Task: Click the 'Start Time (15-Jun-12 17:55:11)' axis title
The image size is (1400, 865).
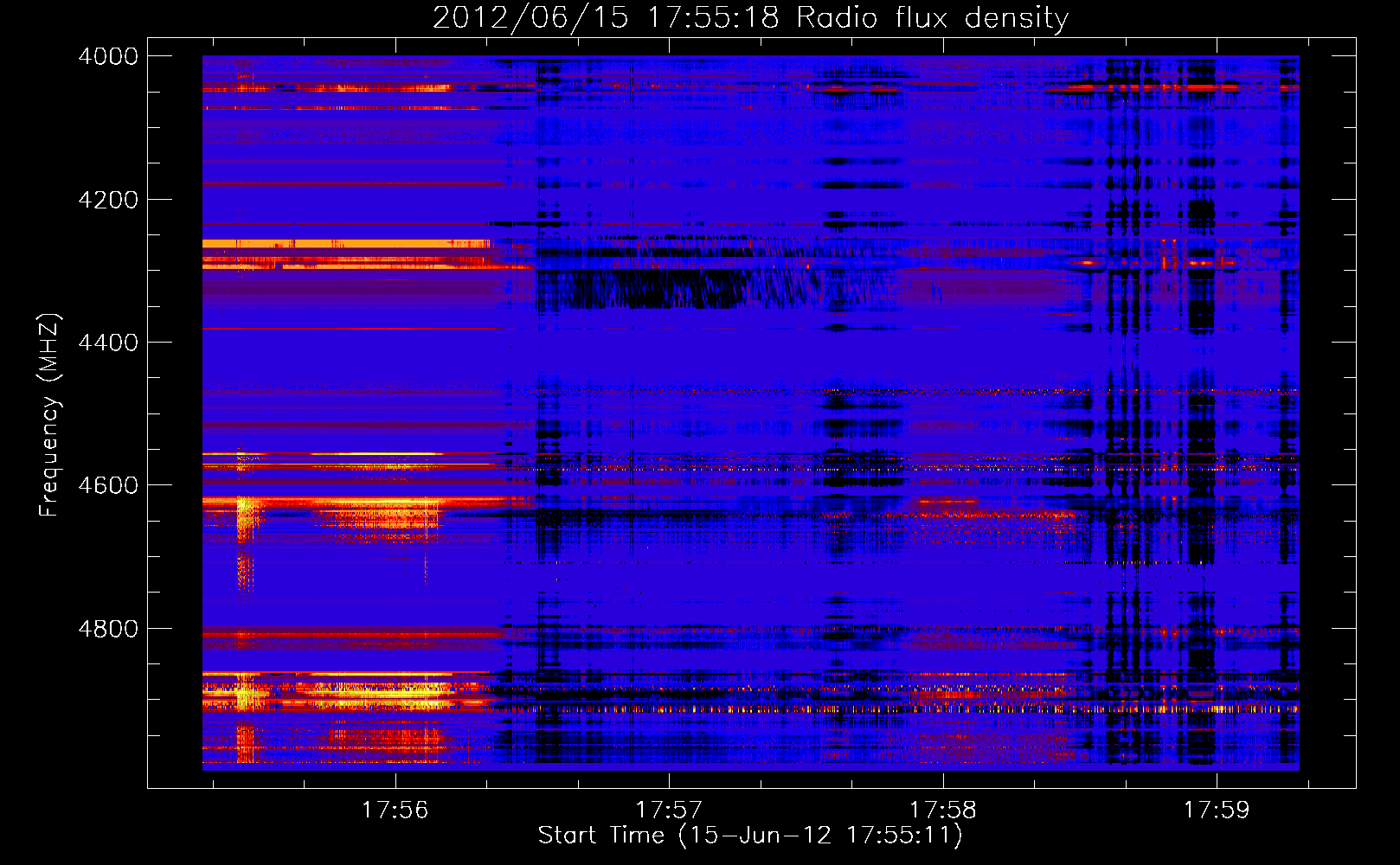Action: click(x=750, y=836)
